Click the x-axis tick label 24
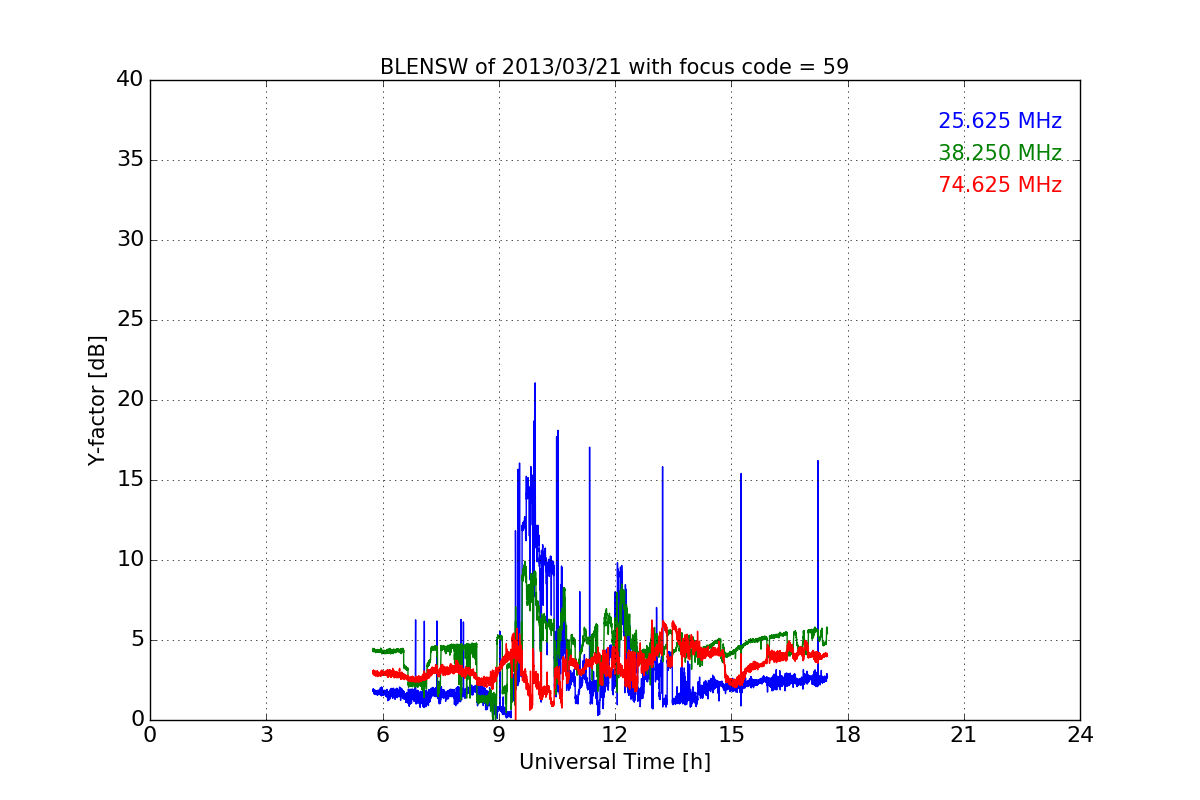The image size is (1200, 800). click(x=1080, y=735)
